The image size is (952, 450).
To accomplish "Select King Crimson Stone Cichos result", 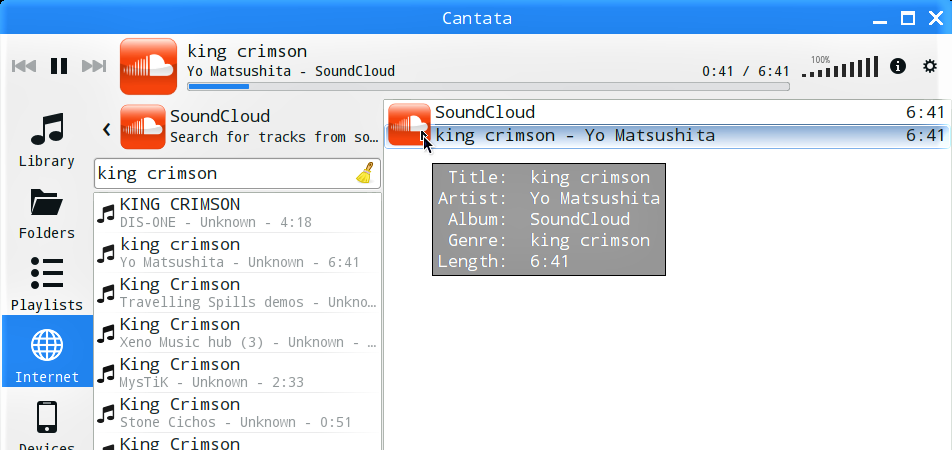I will (x=237, y=413).
